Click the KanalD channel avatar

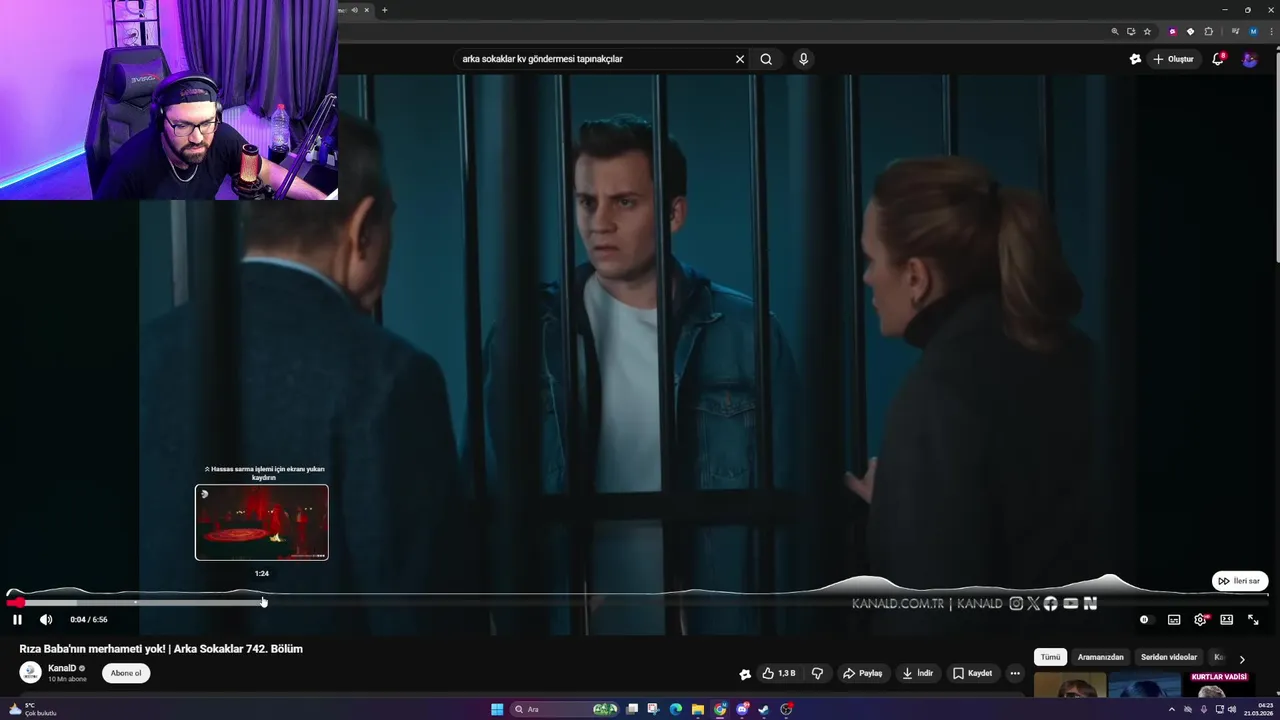click(30, 673)
